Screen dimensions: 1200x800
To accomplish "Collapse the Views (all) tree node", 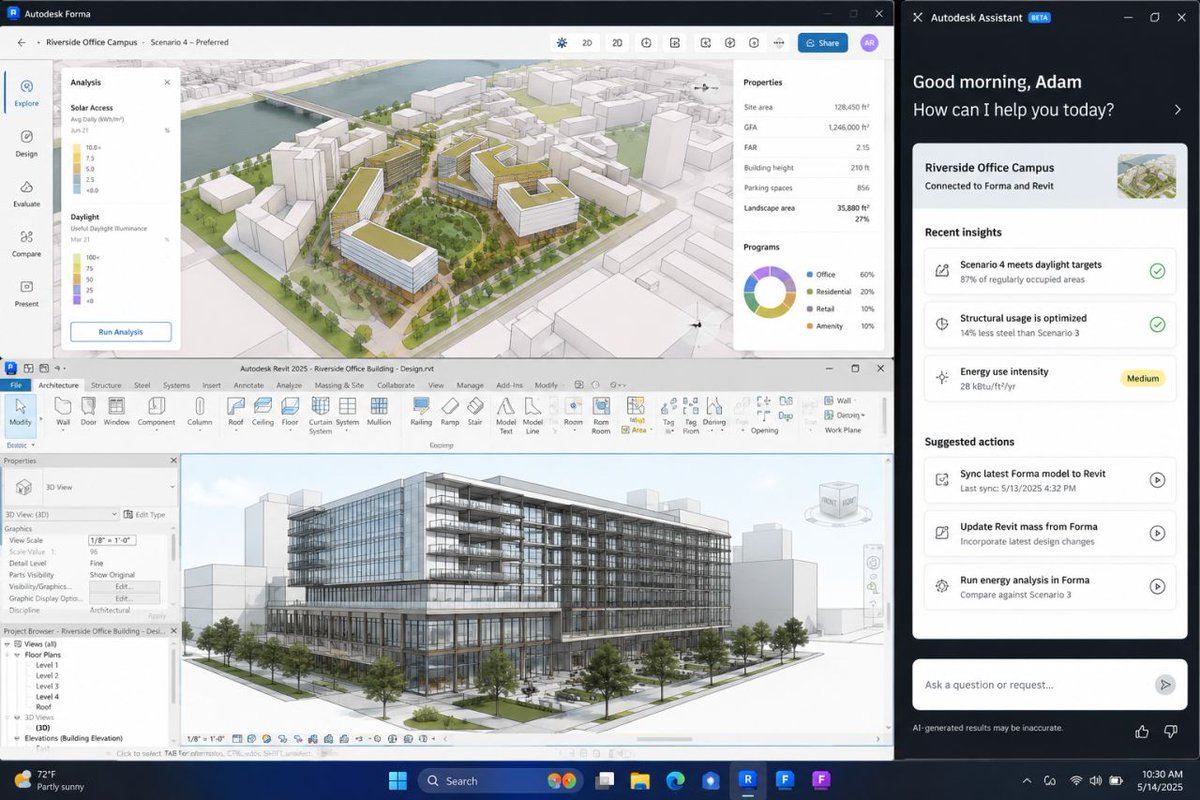I will tap(8, 644).
